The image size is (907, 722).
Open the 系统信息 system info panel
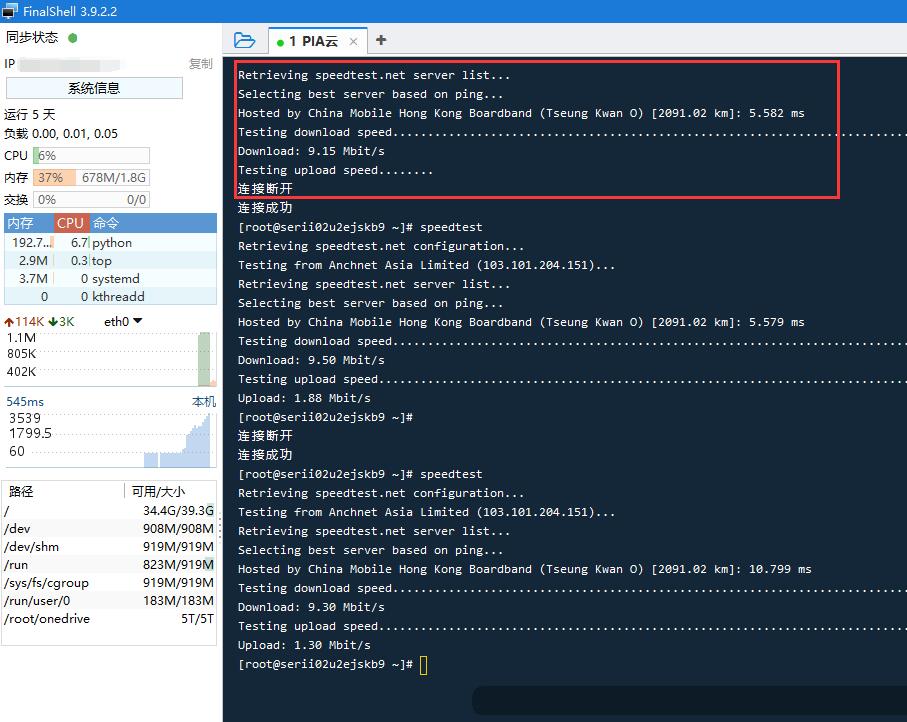[93, 88]
